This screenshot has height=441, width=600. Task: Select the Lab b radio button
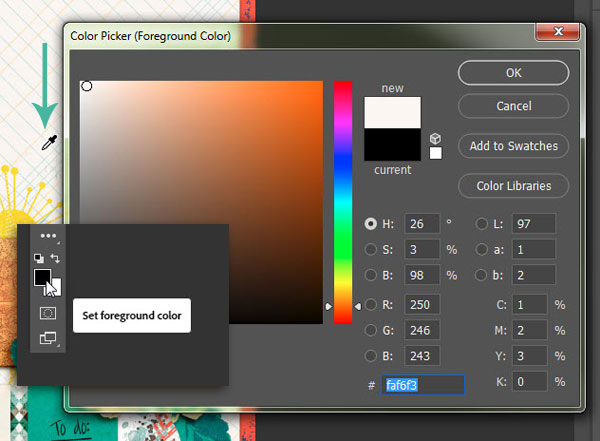point(481,275)
